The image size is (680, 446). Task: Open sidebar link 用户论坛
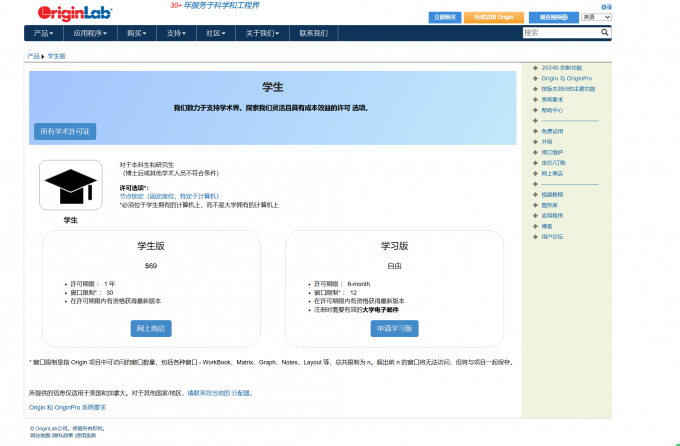coord(552,237)
